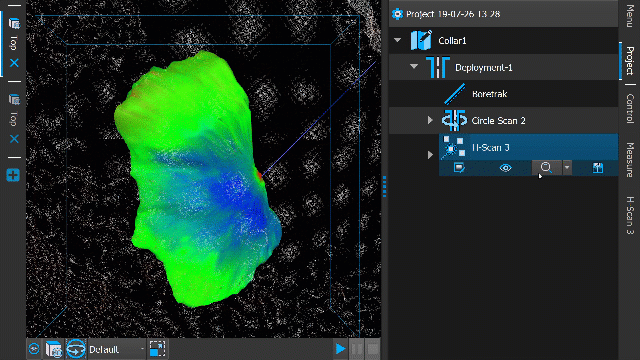Open the Default view mode dropdown
Viewport: 640px width, 360px height.
[x=116, y=349]
